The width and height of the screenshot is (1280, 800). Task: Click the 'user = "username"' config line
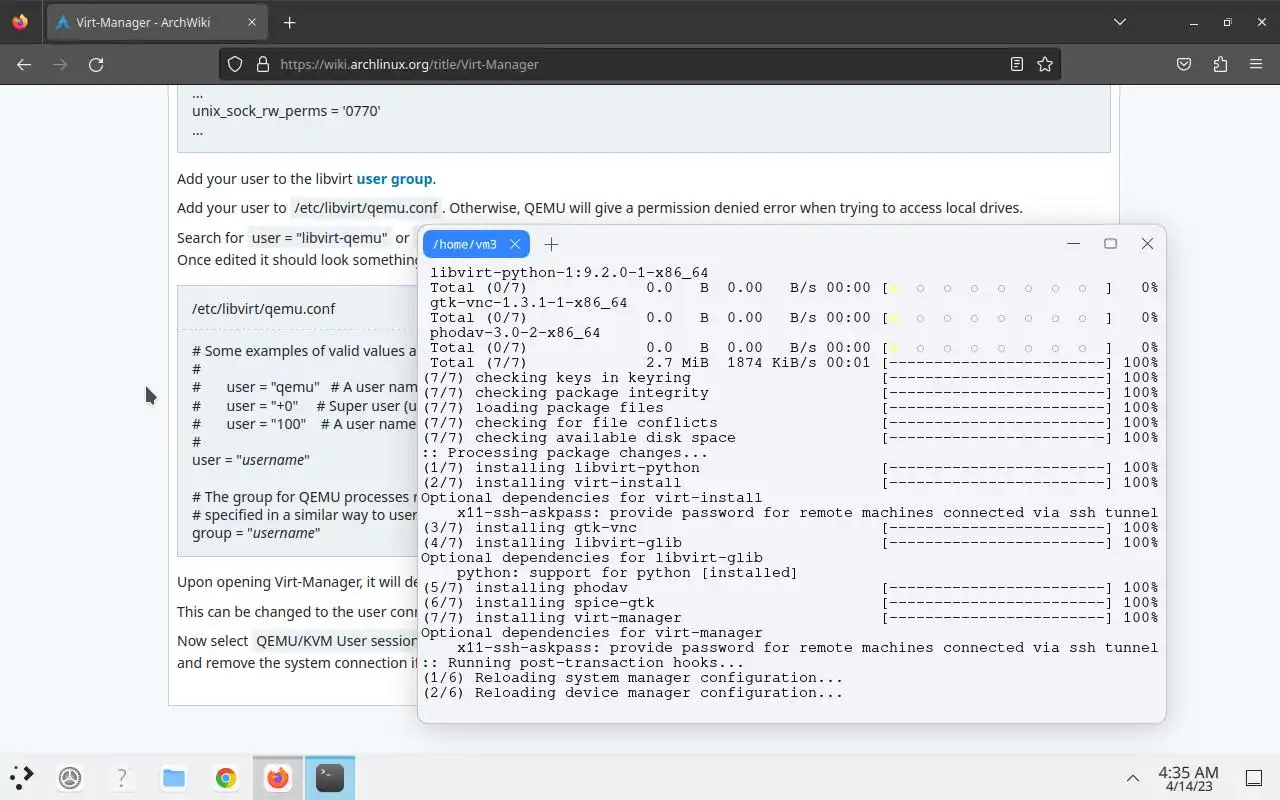251,460
